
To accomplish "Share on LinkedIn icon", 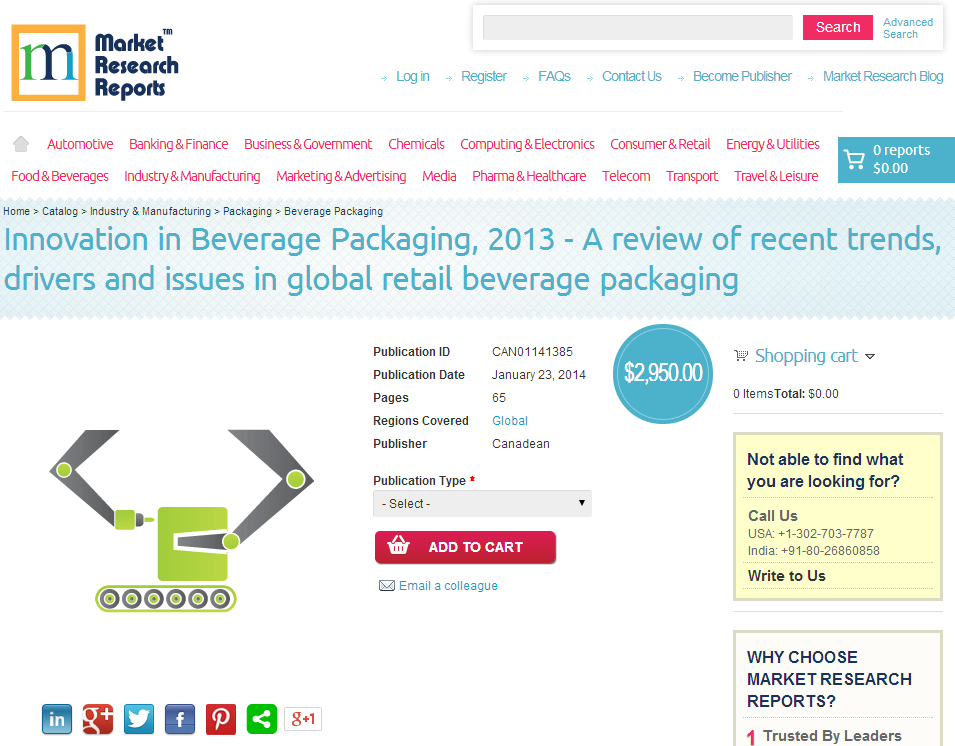I will (57, 719).
